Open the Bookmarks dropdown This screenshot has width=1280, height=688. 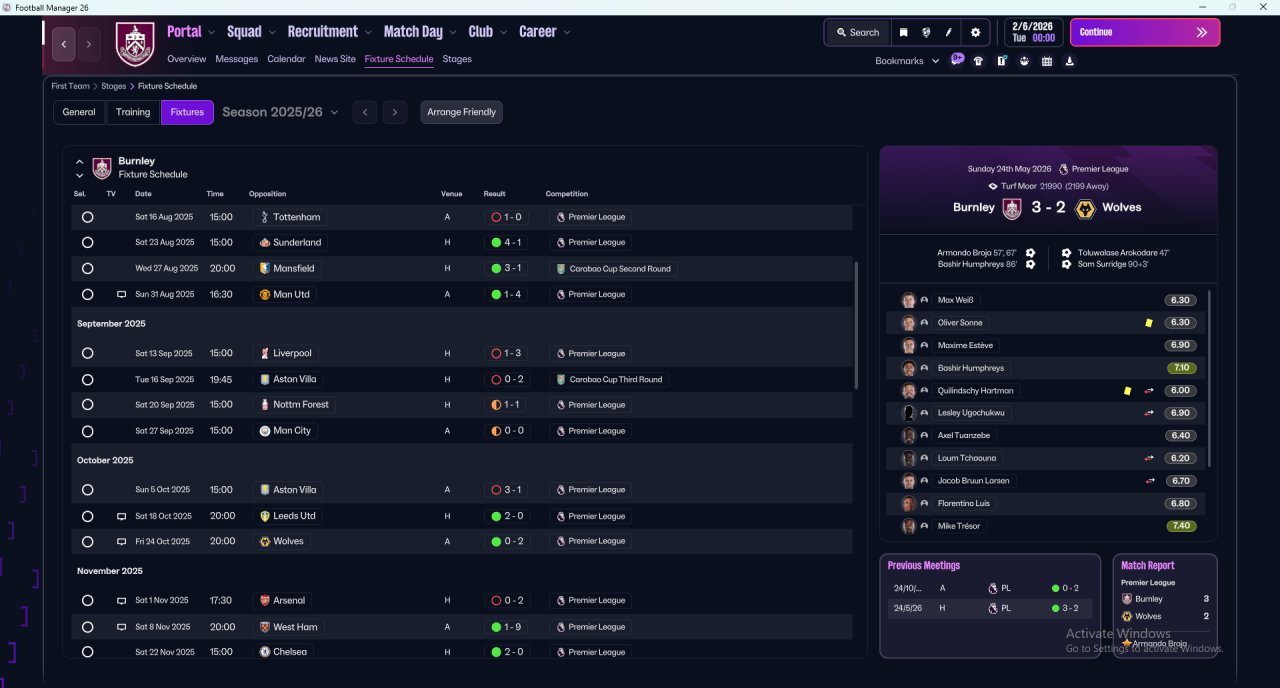pyautogui.click(x=907, y=61)
